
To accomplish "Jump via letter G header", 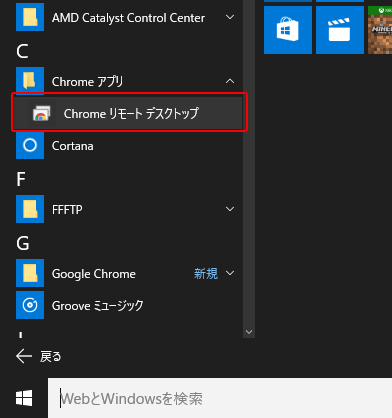I will click(x=23, y=243).
